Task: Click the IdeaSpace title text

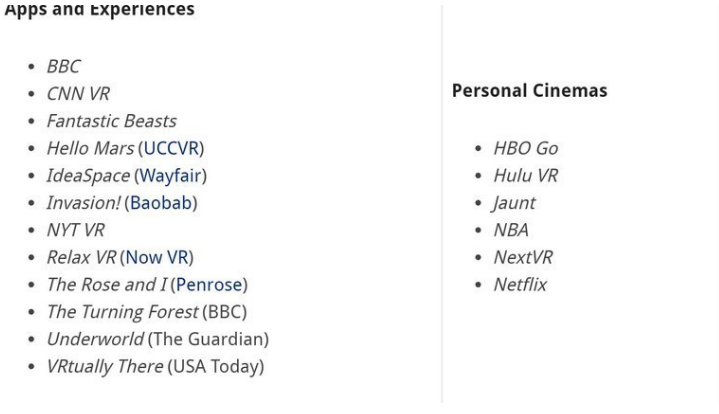Action: tap(88, 176)
